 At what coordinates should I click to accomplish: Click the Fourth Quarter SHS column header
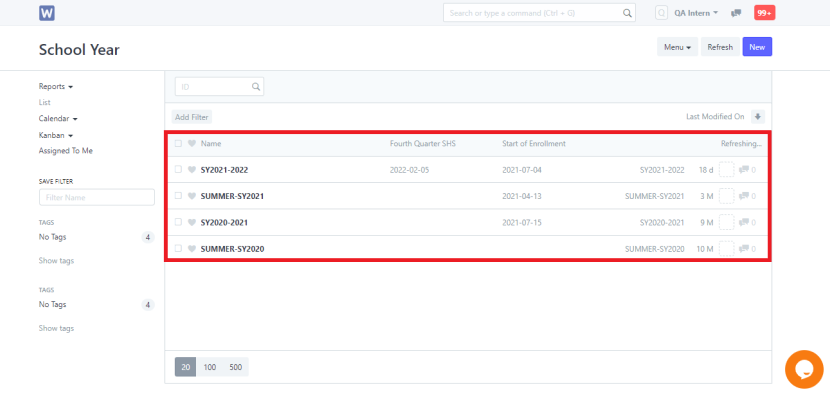click(423, 143)
